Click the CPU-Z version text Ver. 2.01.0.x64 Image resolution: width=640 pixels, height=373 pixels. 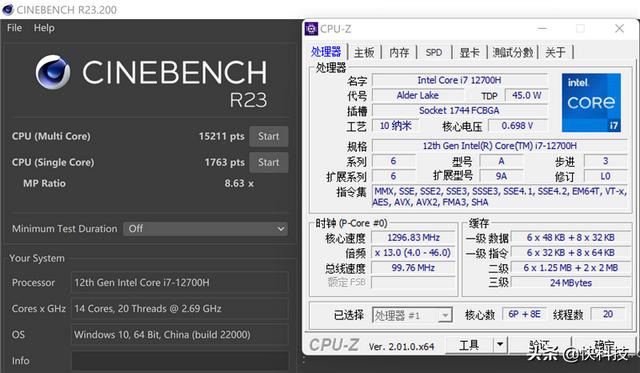(x=401, y=347)
